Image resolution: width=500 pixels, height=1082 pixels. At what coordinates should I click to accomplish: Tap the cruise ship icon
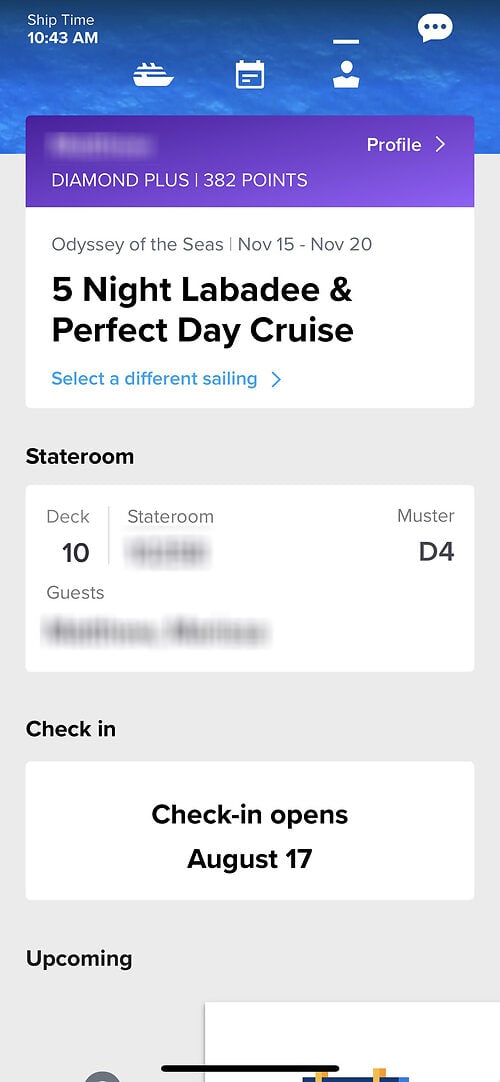pos(153,75)
